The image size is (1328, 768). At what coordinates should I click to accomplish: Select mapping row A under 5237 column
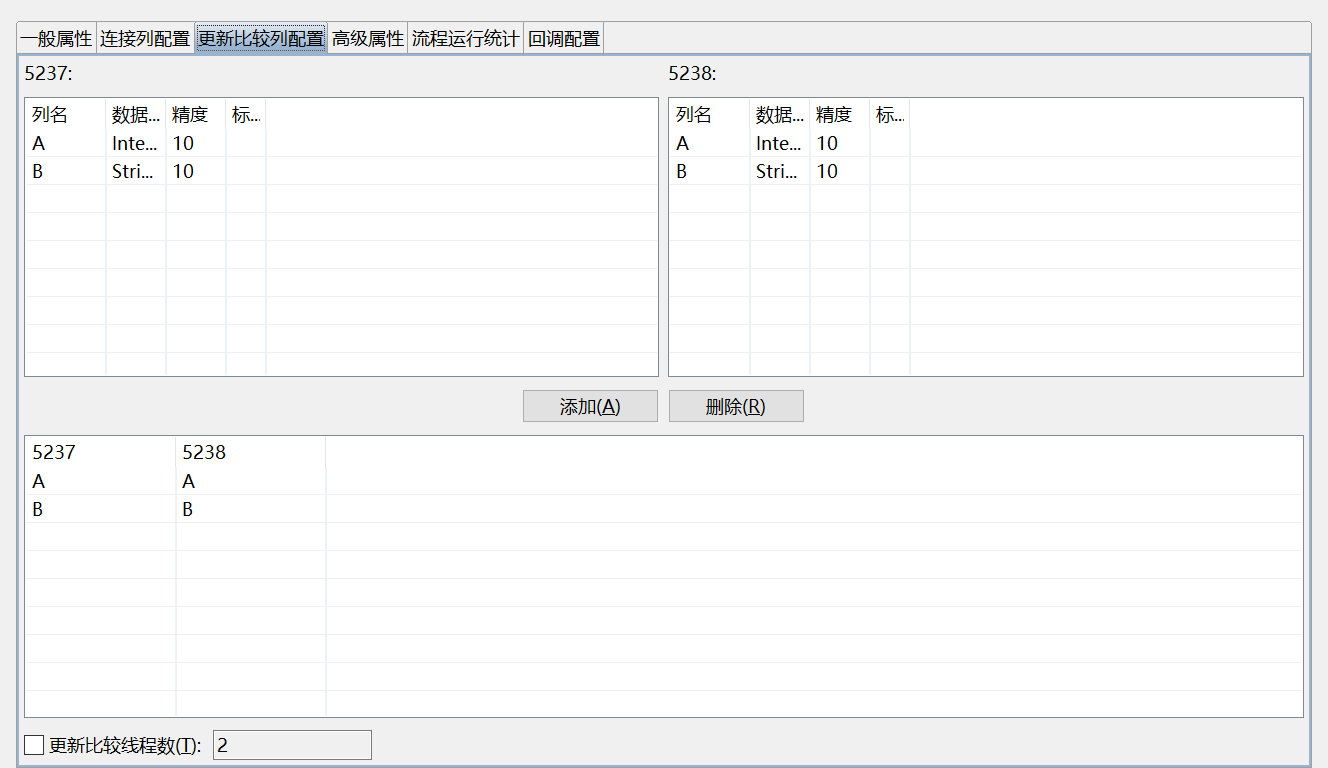pos(101,481)
